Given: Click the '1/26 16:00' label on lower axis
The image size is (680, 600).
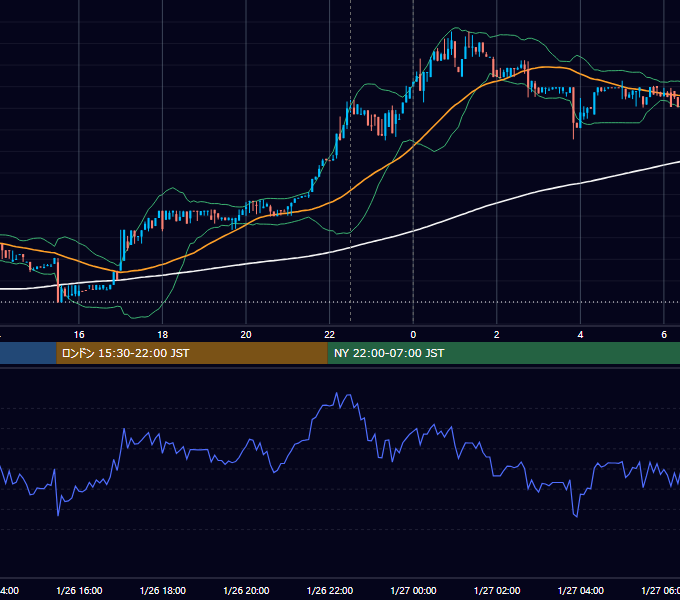Looking at the screenshot, I should 79,590.
